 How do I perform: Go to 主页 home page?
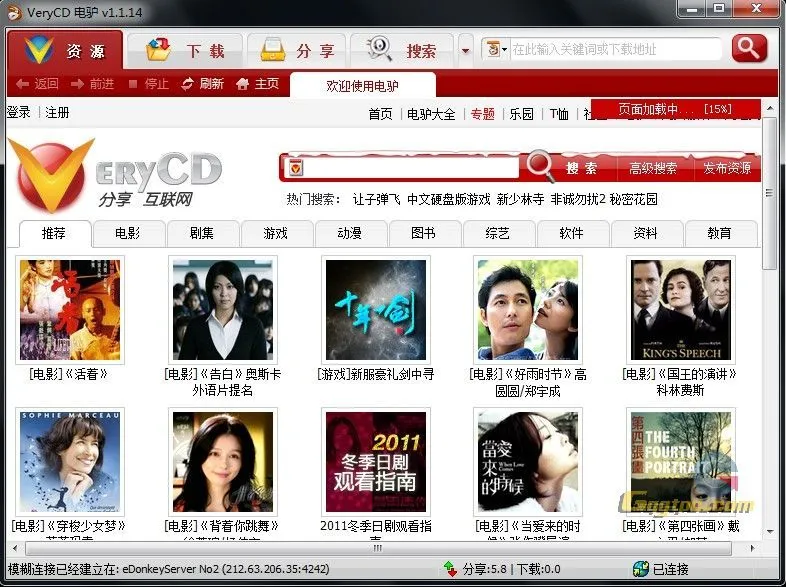tap(257, 84)
